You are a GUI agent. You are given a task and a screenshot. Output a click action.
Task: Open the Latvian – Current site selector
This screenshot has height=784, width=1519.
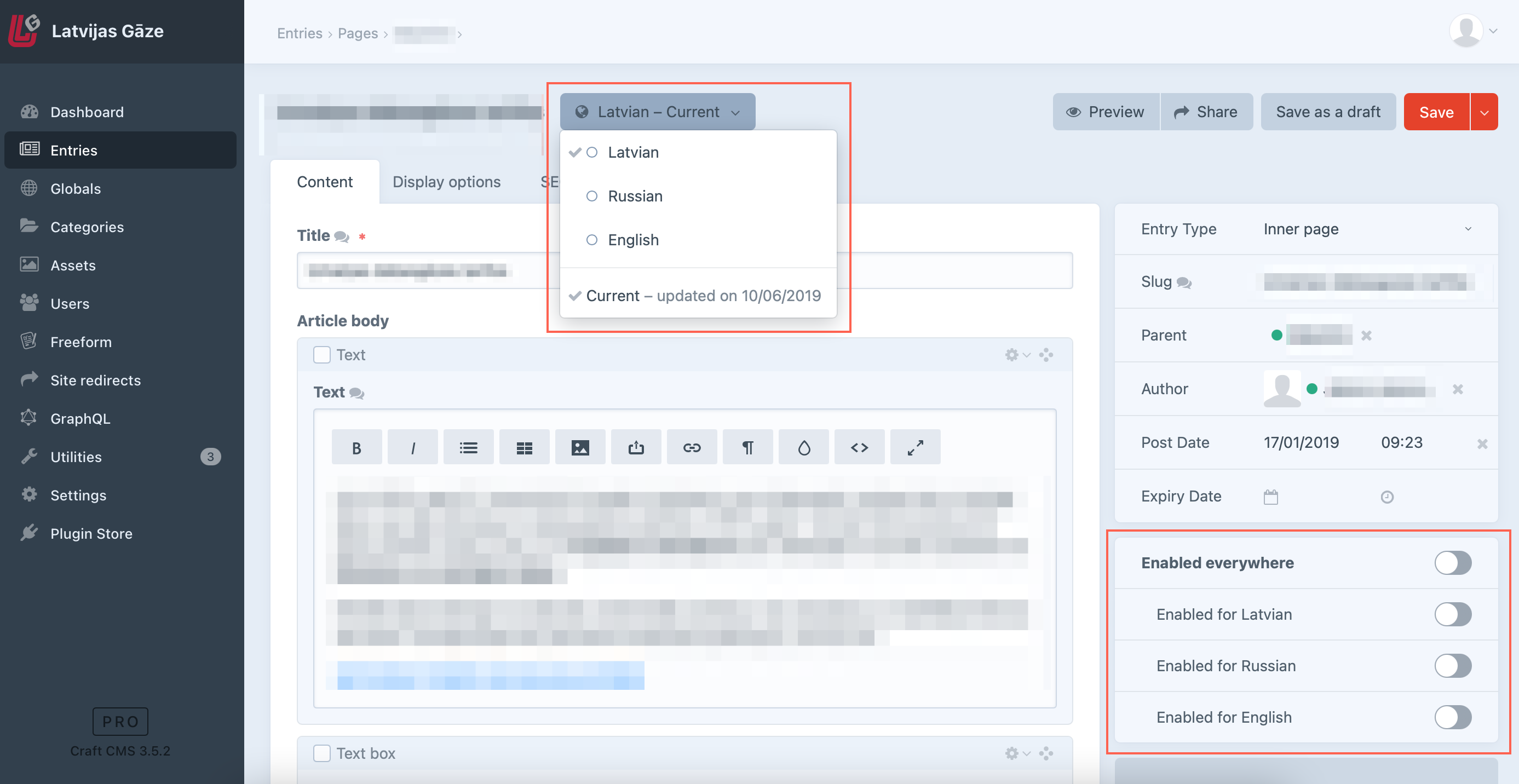point(657,111)
